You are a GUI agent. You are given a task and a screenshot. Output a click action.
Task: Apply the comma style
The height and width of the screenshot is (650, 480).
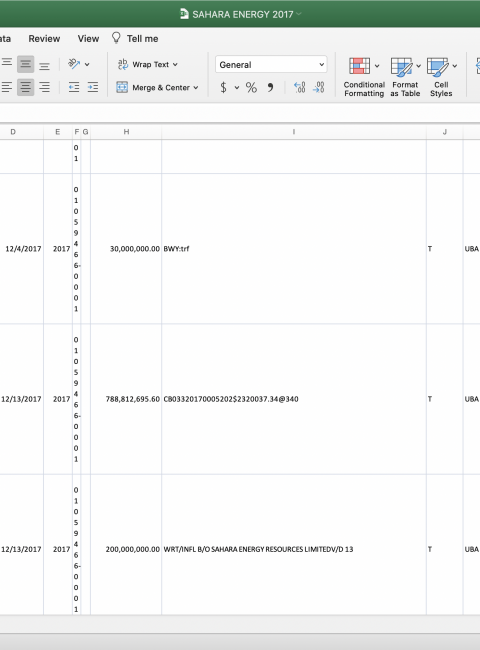(271, 87)
